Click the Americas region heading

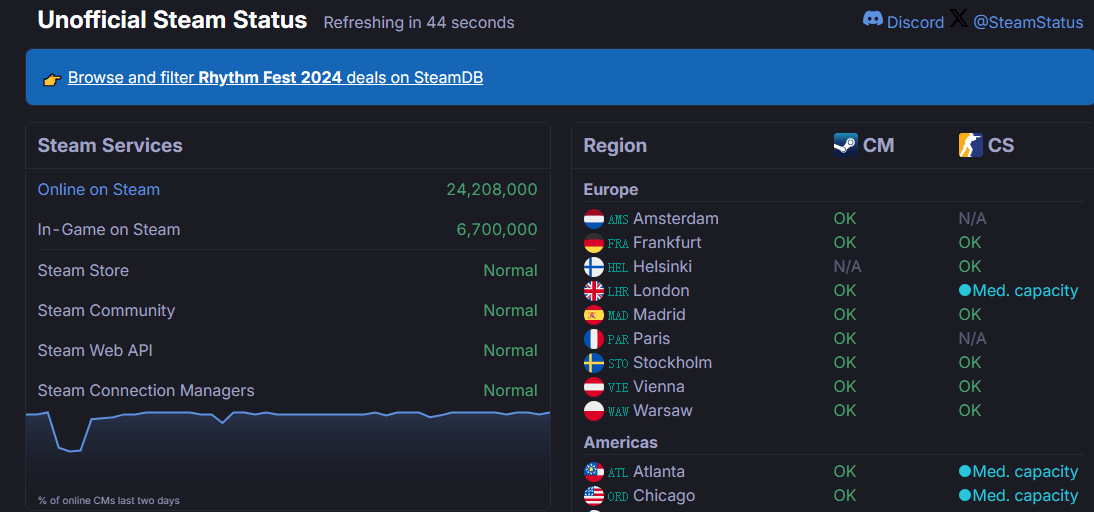click(620, 442)
